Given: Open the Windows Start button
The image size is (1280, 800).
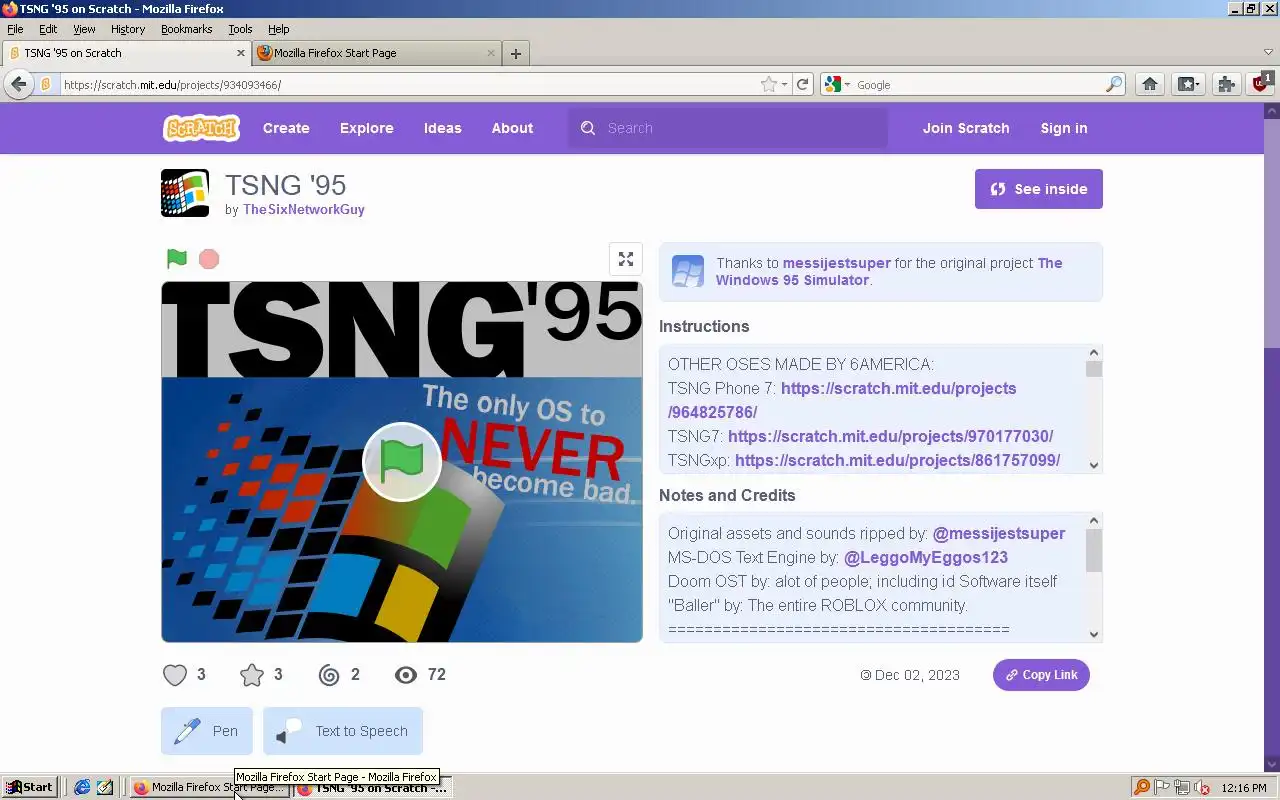Looking at the screenshot, I should 29,787.
